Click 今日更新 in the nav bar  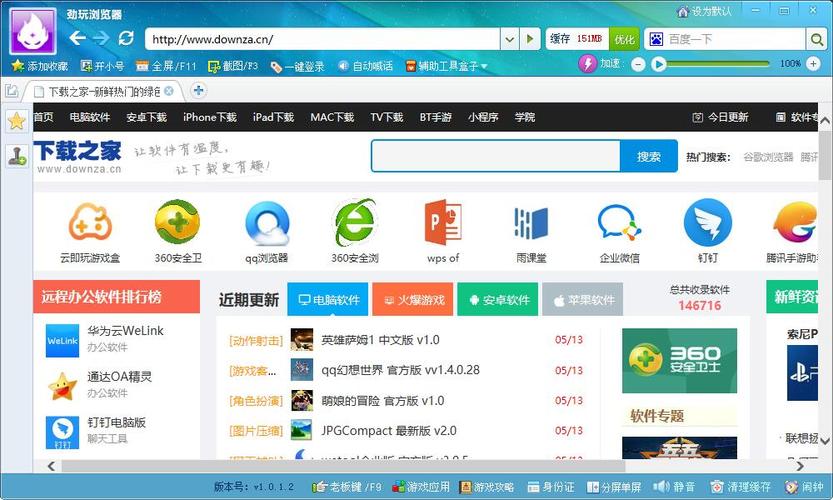click(720, 117)
